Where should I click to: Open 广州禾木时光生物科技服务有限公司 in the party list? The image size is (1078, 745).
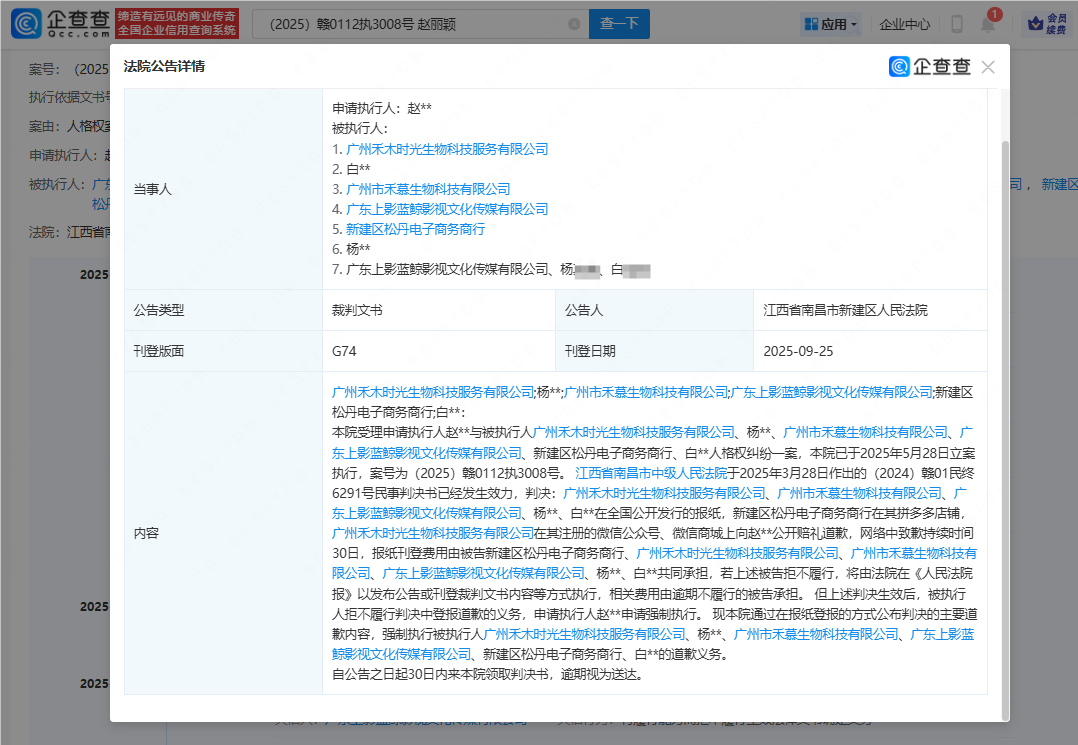point(447,149)
